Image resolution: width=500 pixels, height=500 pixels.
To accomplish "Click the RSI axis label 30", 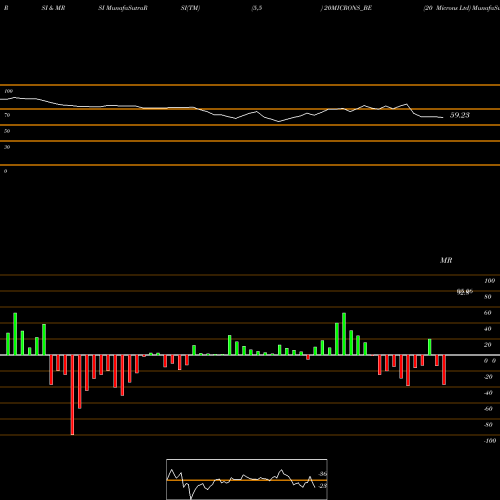I will click(7, 147).
